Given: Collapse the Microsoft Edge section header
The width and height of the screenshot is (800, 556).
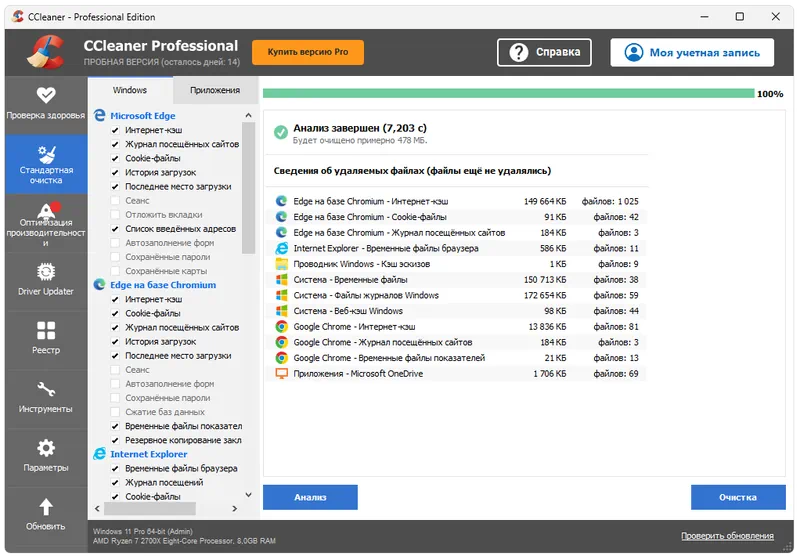Looking at the screenshot, I should (x=142, y=116).
